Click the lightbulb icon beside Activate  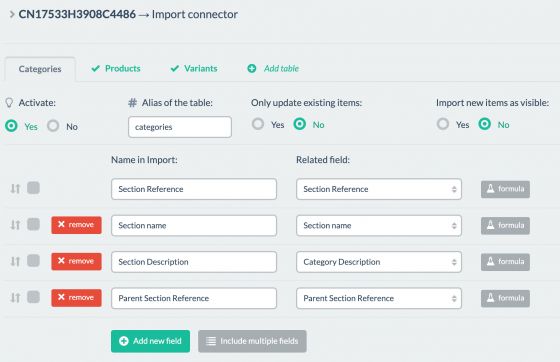[9, 103]
